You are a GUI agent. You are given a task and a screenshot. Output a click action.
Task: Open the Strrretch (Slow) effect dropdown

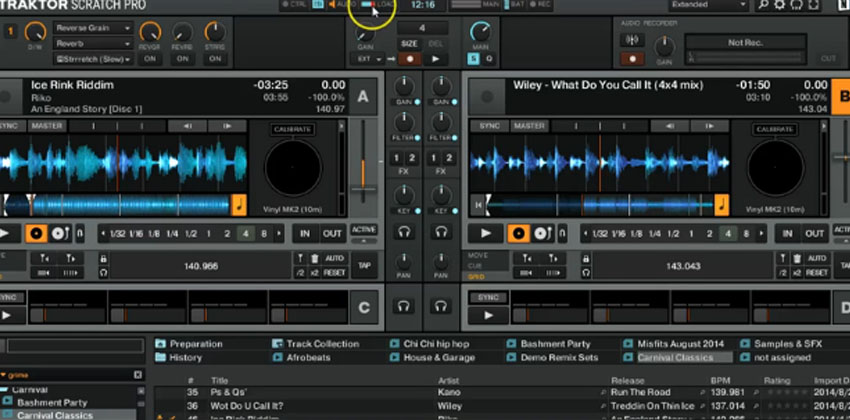(x=93, y=59)
